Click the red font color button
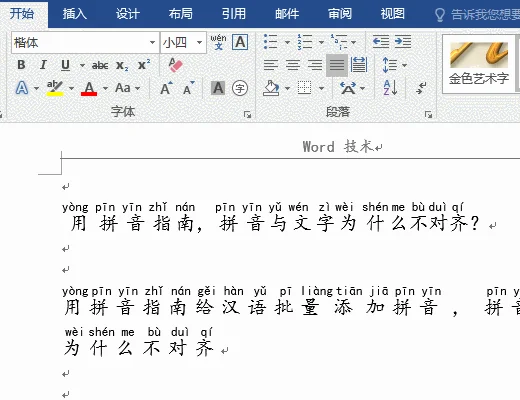The height and width of the screenshot is (400, 520). [x=89, y=88]
